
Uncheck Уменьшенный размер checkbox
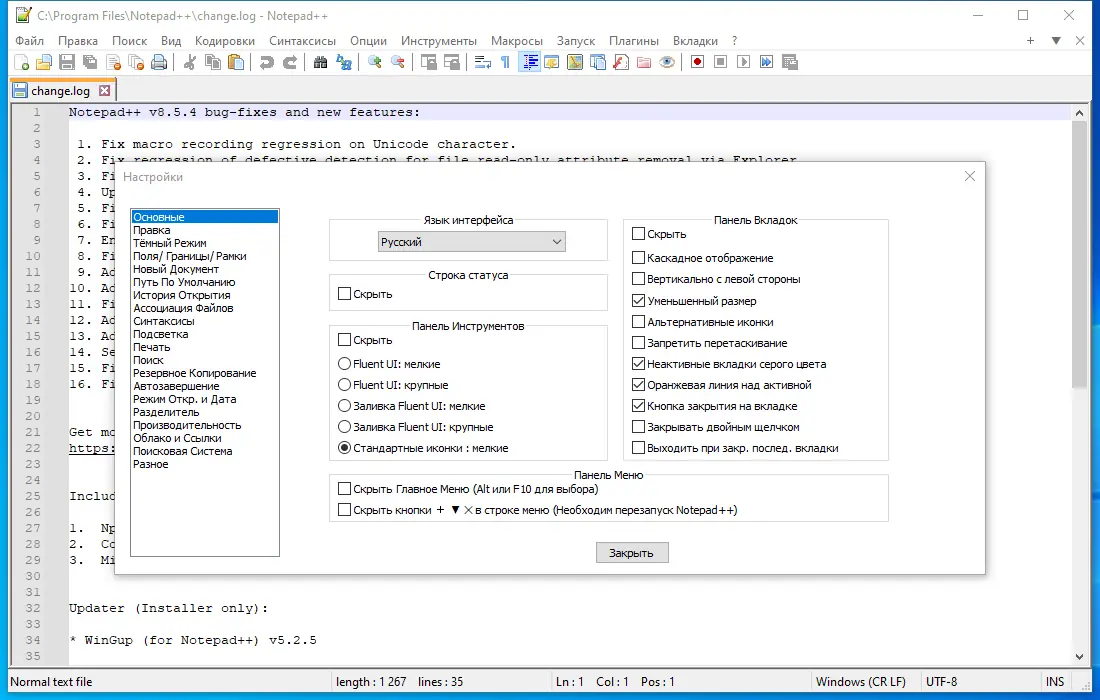(638, 301)
